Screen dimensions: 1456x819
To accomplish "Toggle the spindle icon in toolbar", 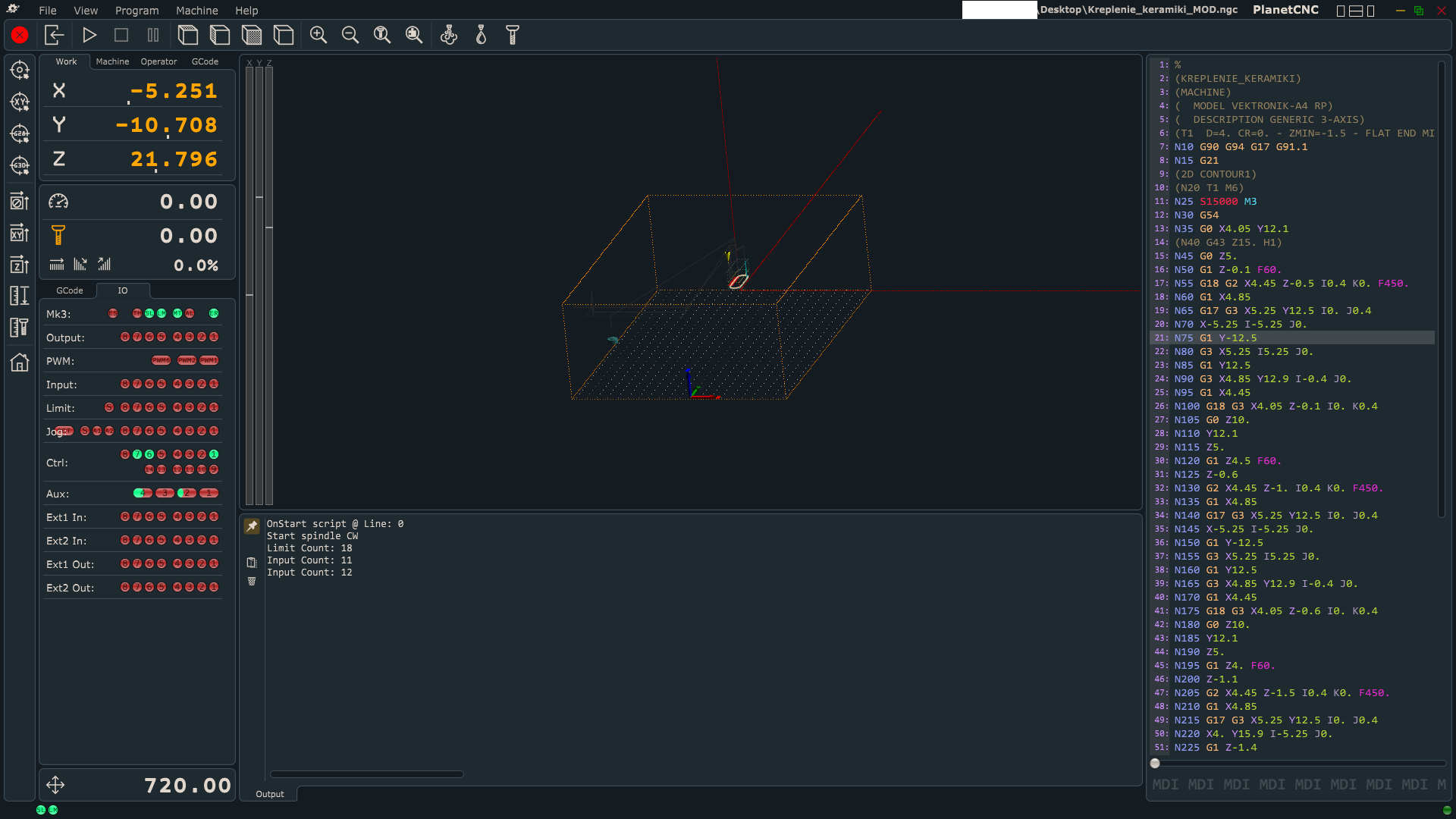I will coord(449,35).
